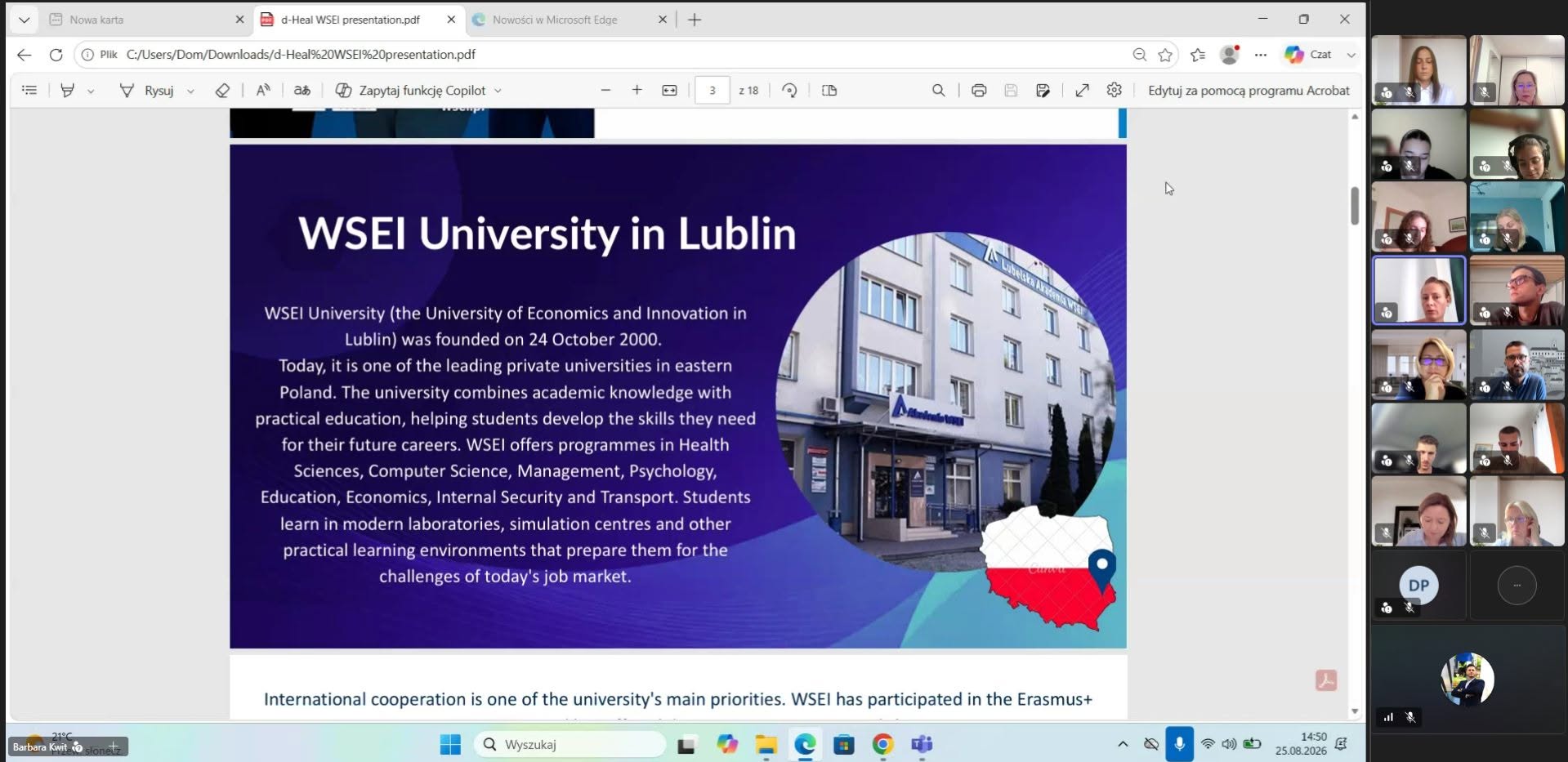This screenshot has width=1568, height=762.
Task: Click the save PDF icon
Action: pyautogui.click(x=1011, y=91)
